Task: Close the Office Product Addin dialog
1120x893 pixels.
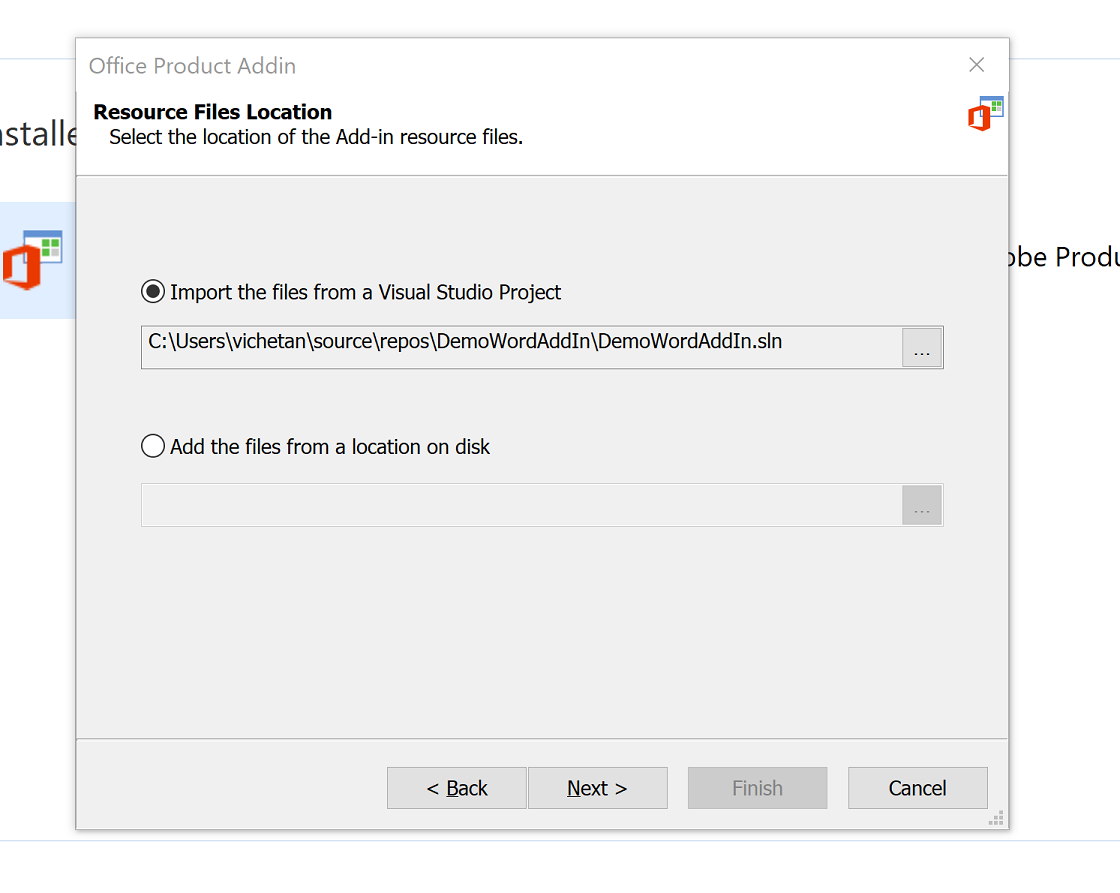Action: coord(977,65)
